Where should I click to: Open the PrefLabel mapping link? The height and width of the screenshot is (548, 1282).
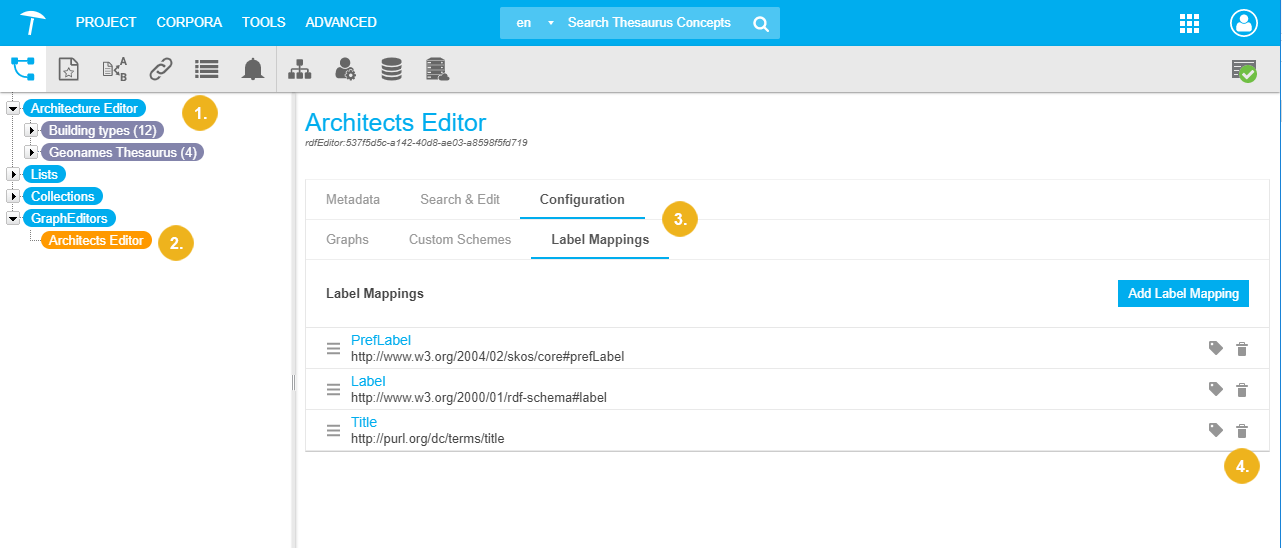pyautogui.click(x=380, y=340)
